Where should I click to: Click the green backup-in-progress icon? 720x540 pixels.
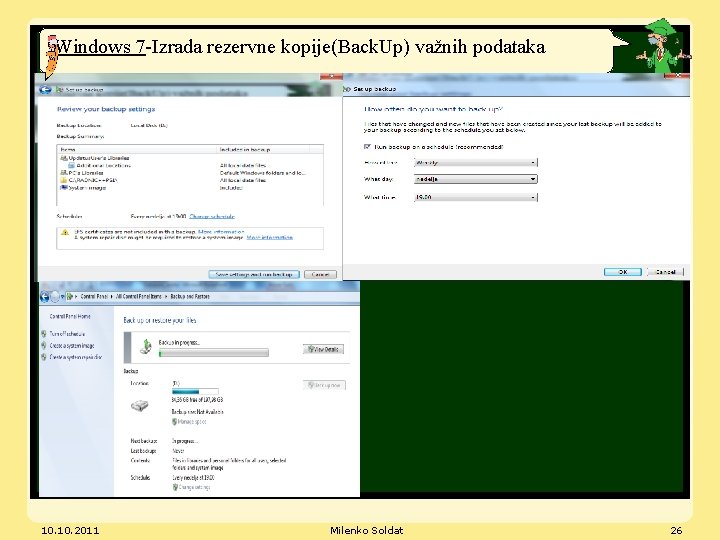click(x=146, y=347)
